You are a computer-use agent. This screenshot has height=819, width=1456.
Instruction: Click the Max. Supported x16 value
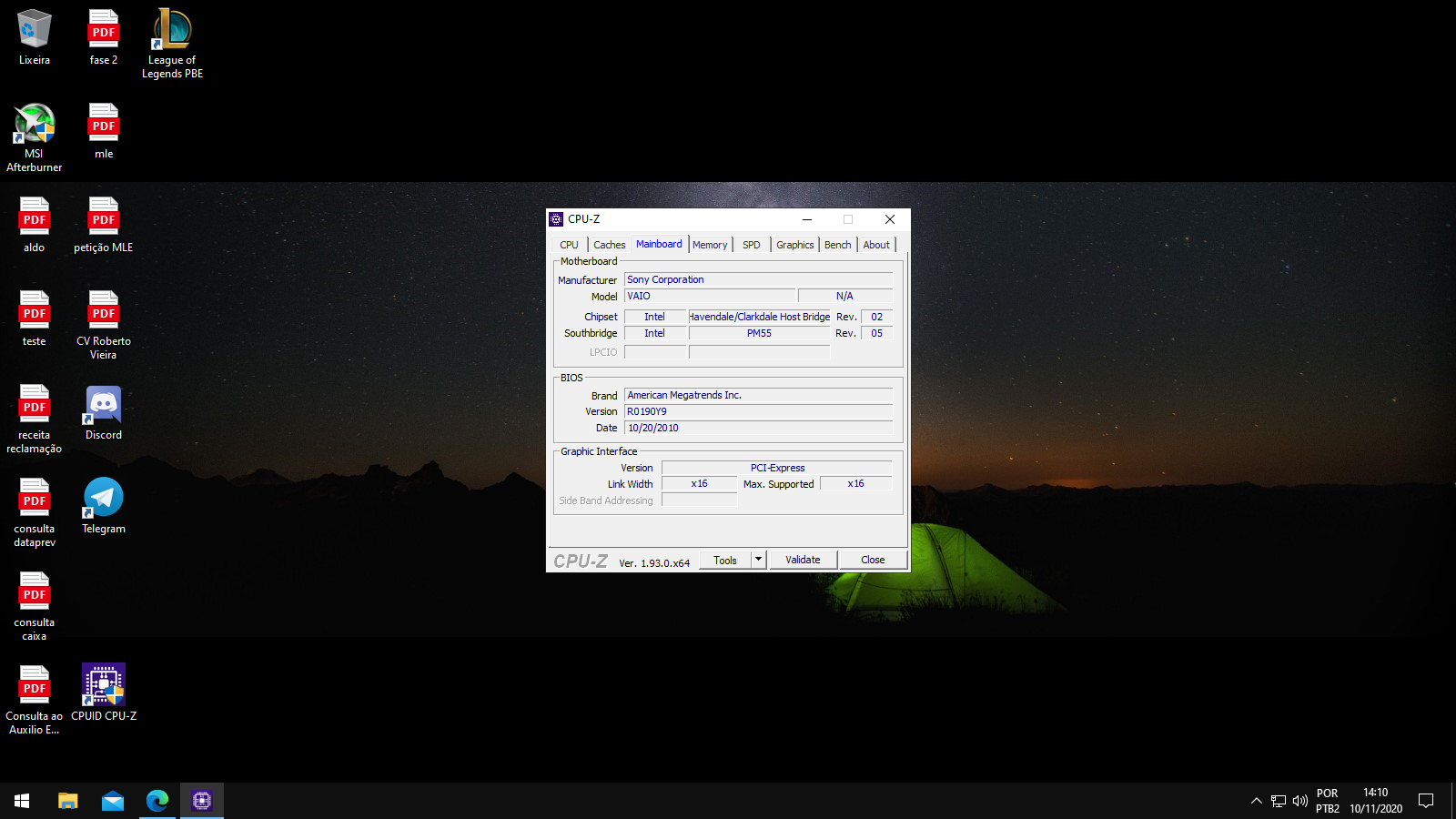[856, 483]
